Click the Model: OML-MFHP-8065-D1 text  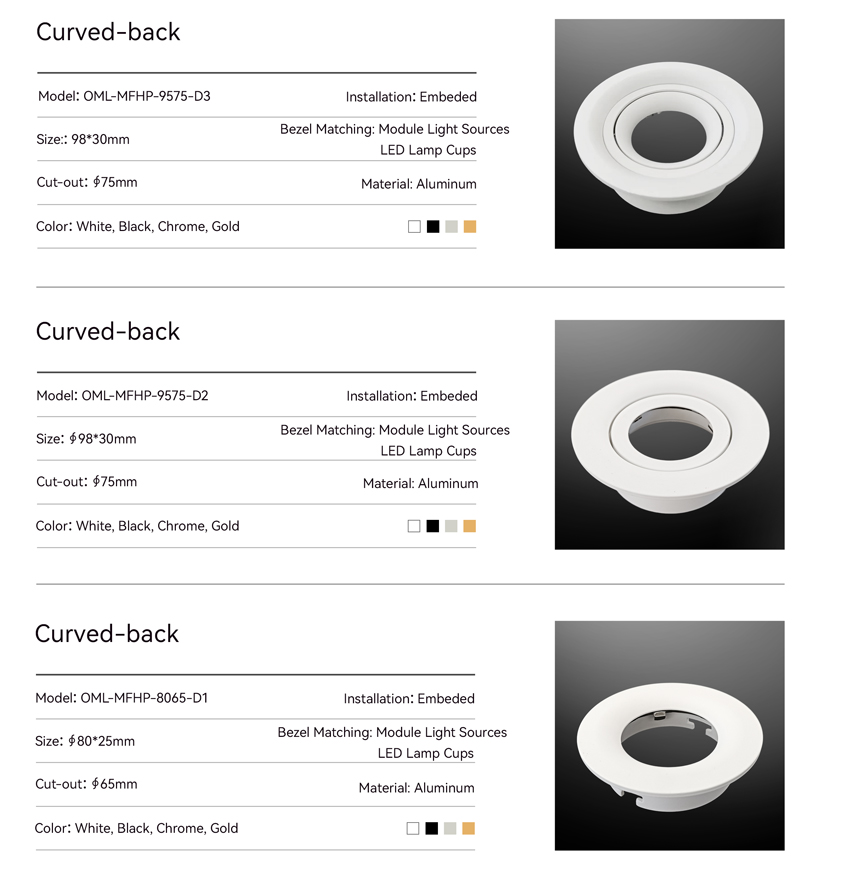[x=121, y=698]
